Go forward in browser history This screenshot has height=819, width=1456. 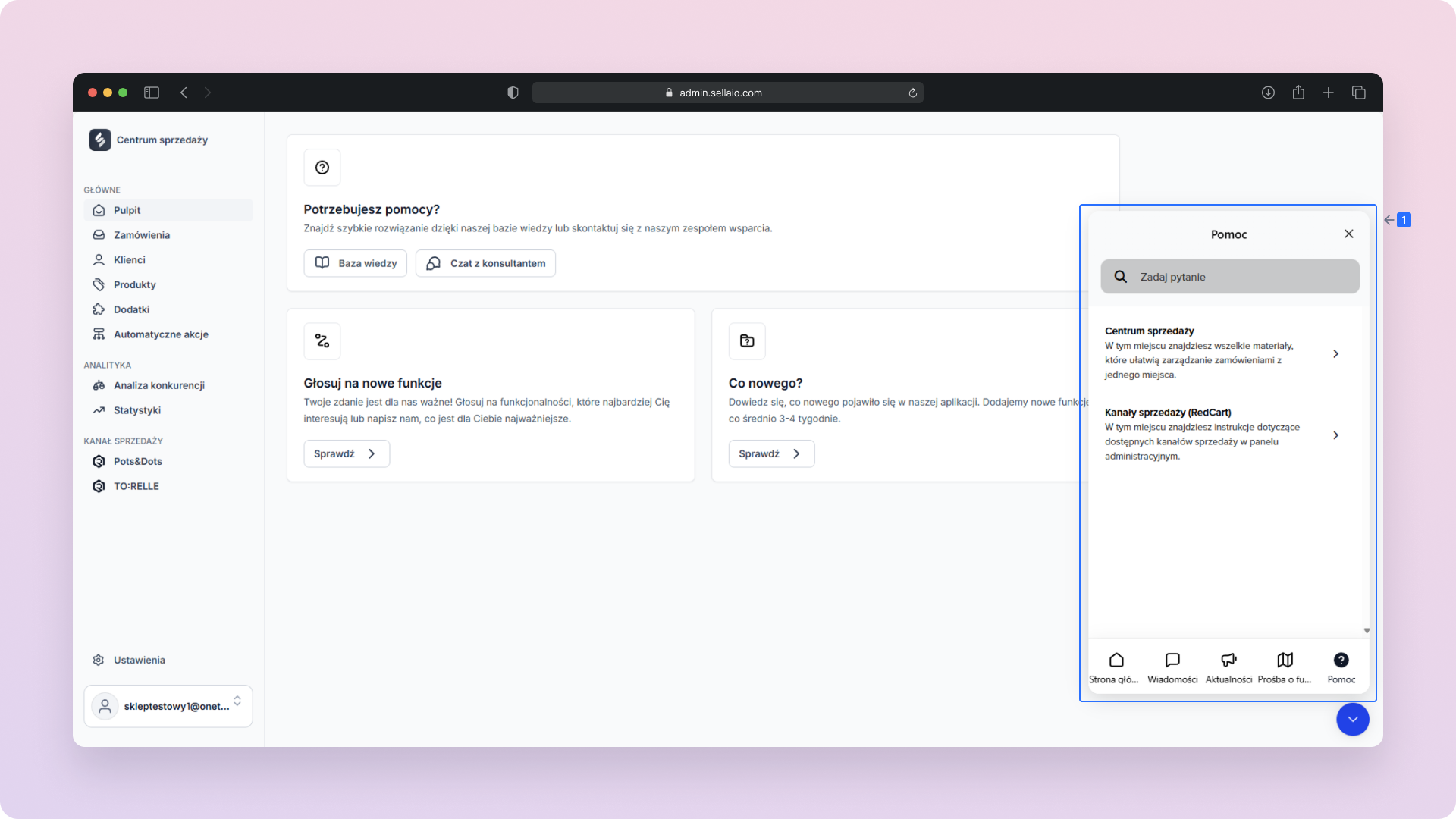208,93
